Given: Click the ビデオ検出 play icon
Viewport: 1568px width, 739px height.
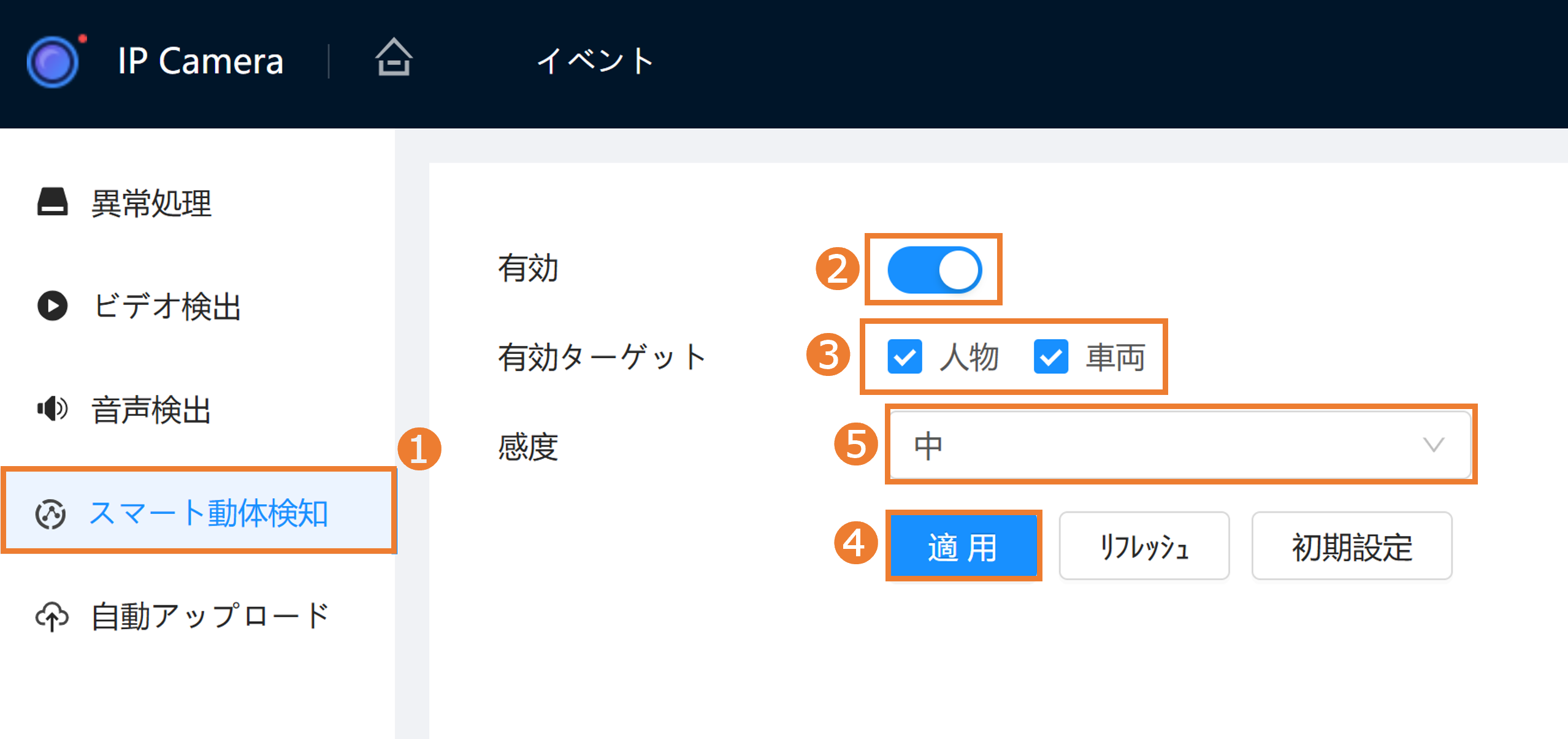Looking at the screenshot, I should point(53,305).
